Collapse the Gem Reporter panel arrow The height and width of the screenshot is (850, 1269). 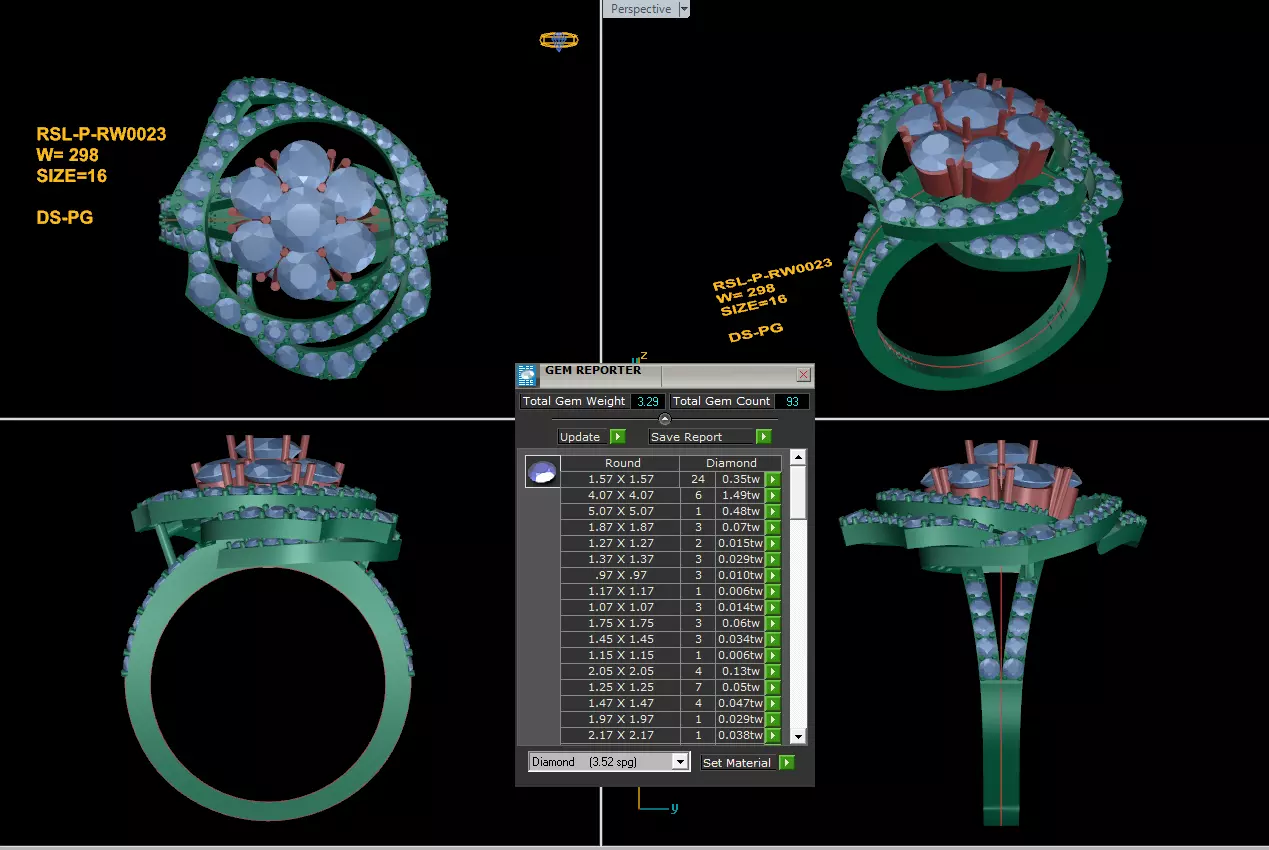(x=665, y=419)
